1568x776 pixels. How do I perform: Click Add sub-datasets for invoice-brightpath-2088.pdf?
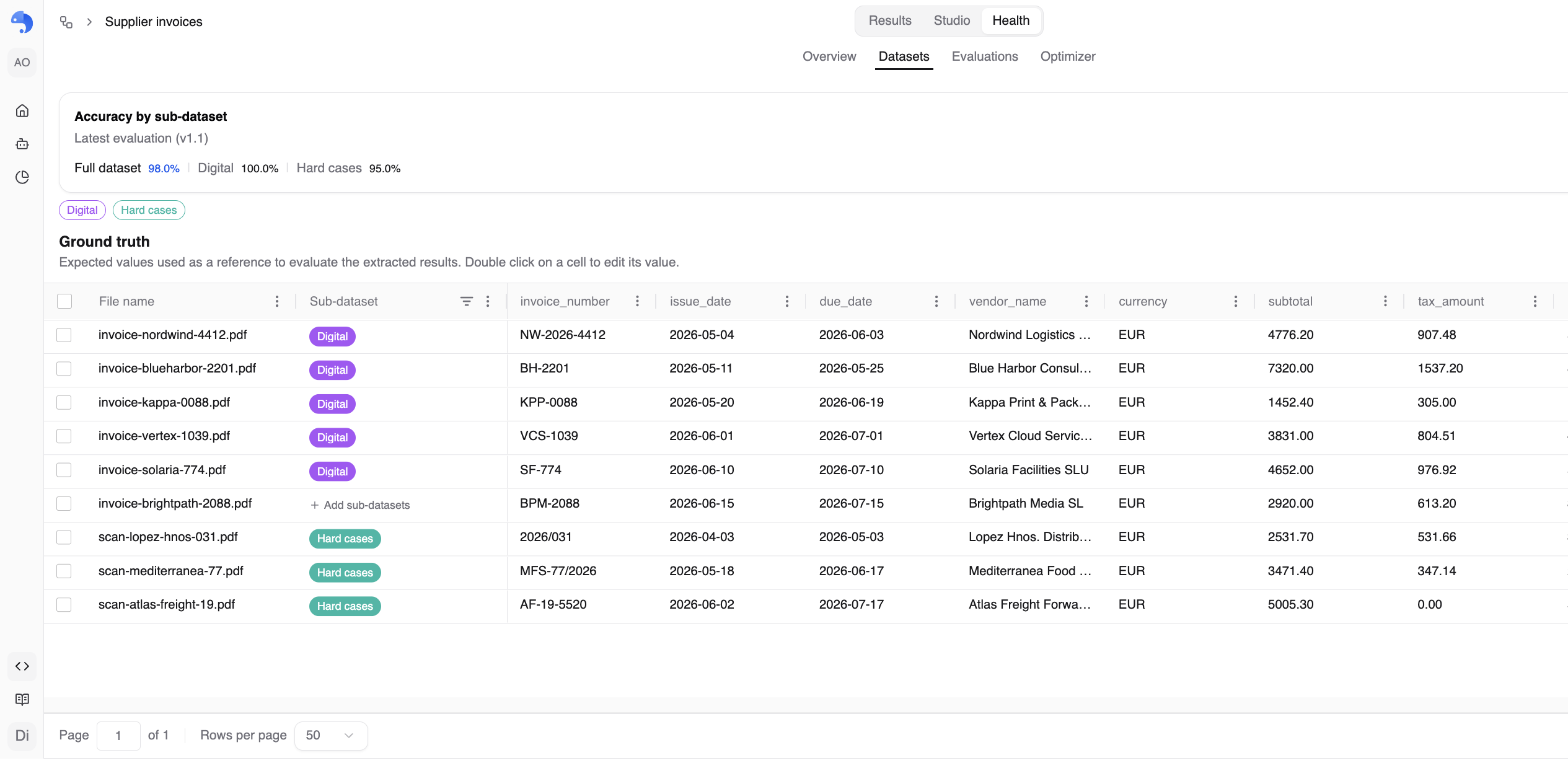click(360, 505)
